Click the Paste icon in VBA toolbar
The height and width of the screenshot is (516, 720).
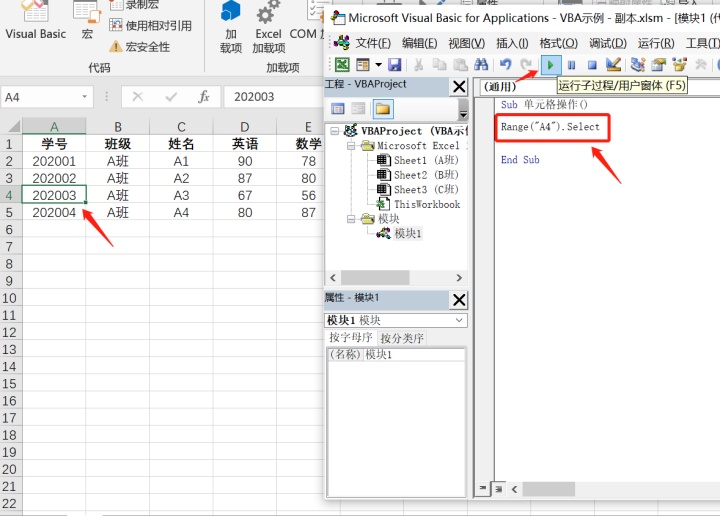460,65
